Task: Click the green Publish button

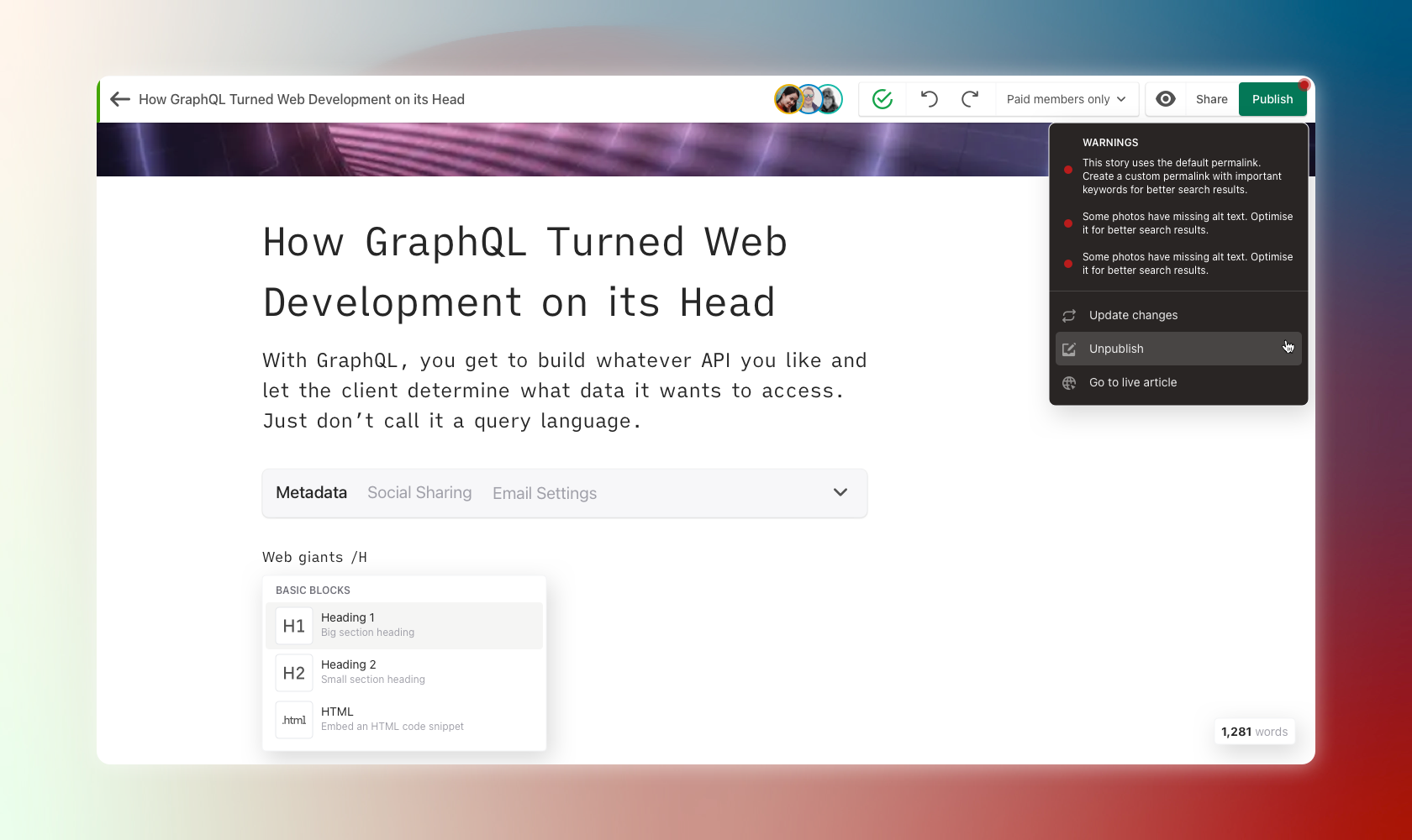Action: [x=1272, y=99]
